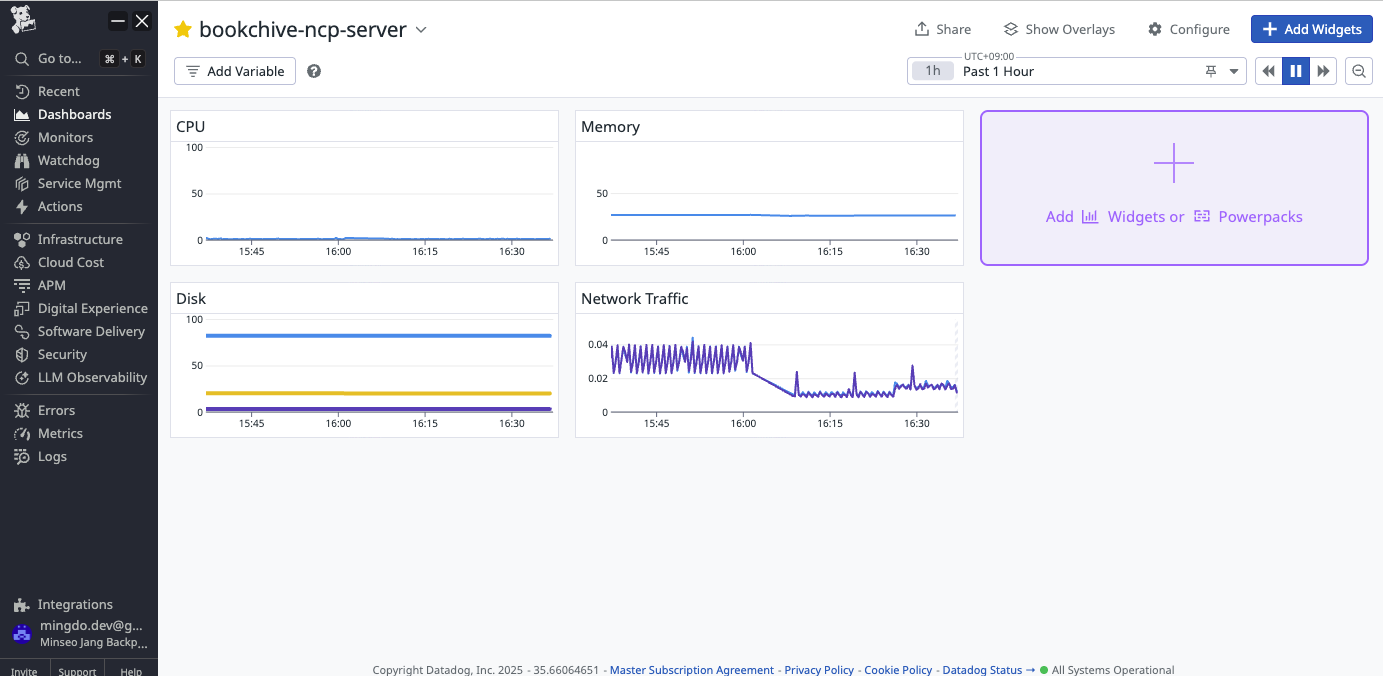1383x676 pixels.
Task: Click the Digital Experience sidebar icon
Action: click(22, 308)
